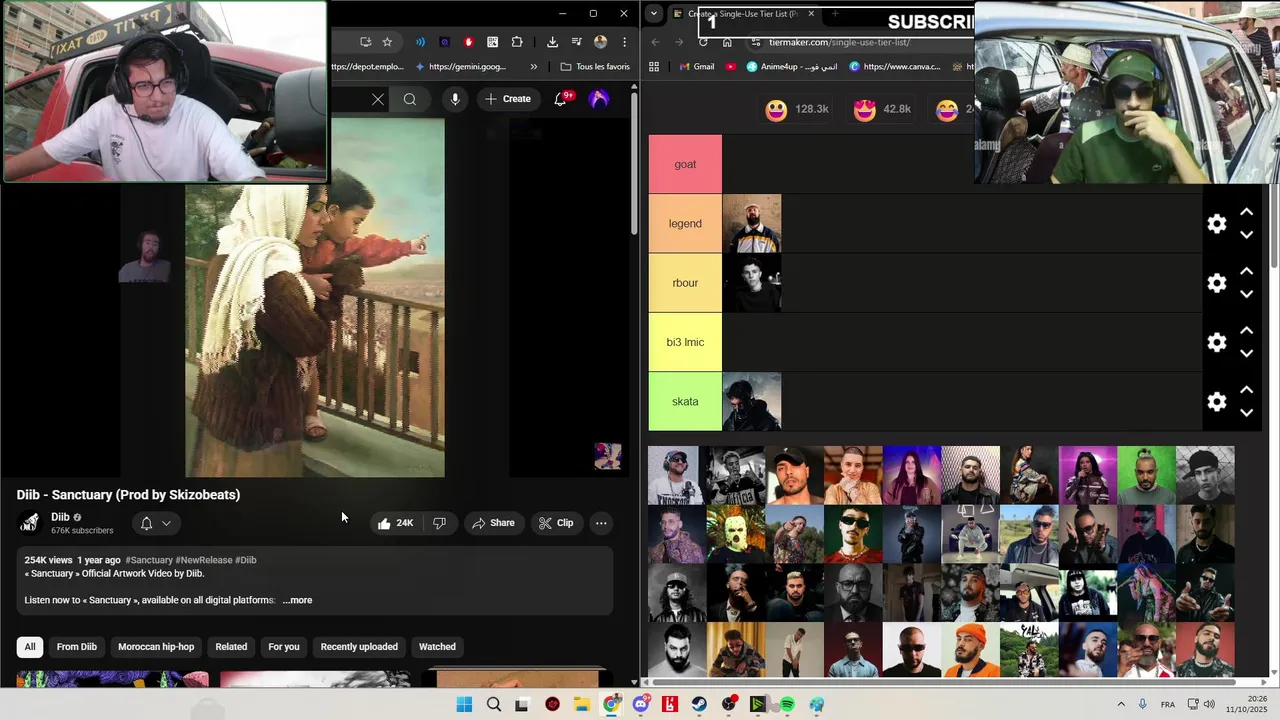Image resolution: width=1280 pixels, height=720 pixels.
Task: Click the QR code extension icon
Action: point(493,42)
